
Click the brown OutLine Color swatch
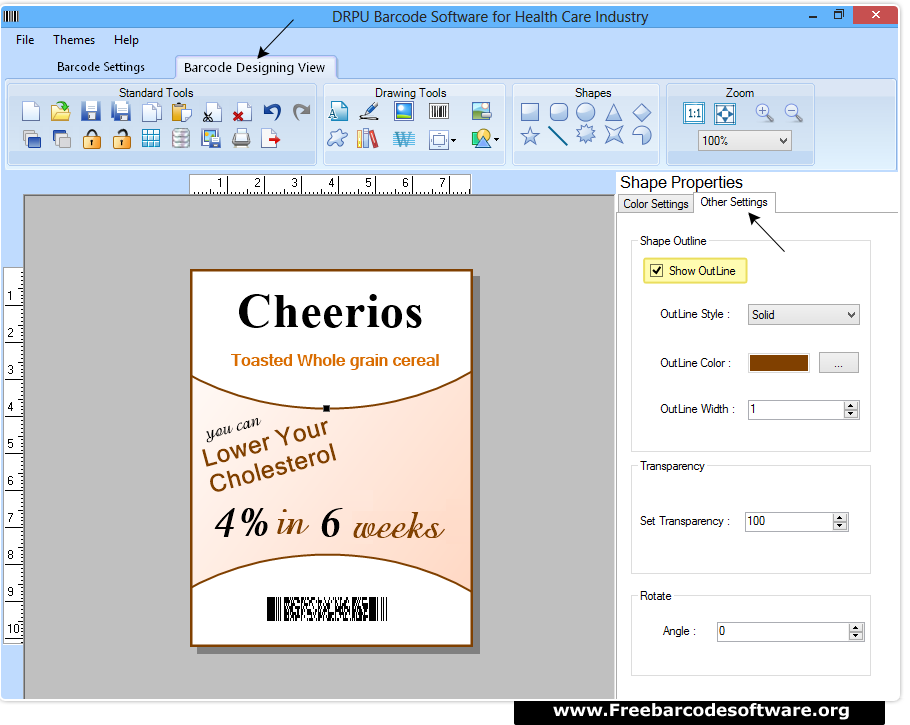[x=778, y=363]
